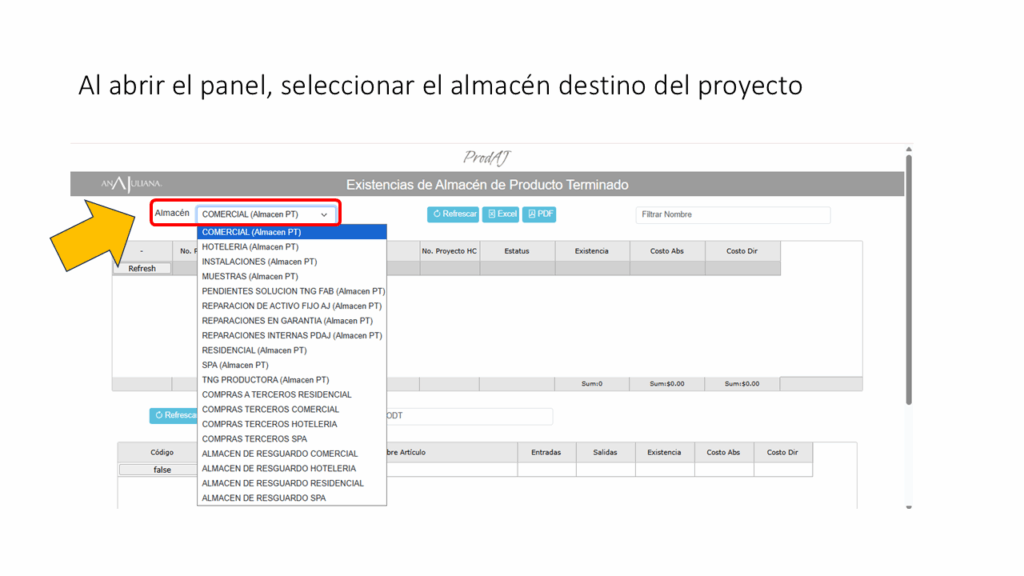Click the lower Refrescar button
This screenshot has height=576, width=1024.
click(174, 415)
